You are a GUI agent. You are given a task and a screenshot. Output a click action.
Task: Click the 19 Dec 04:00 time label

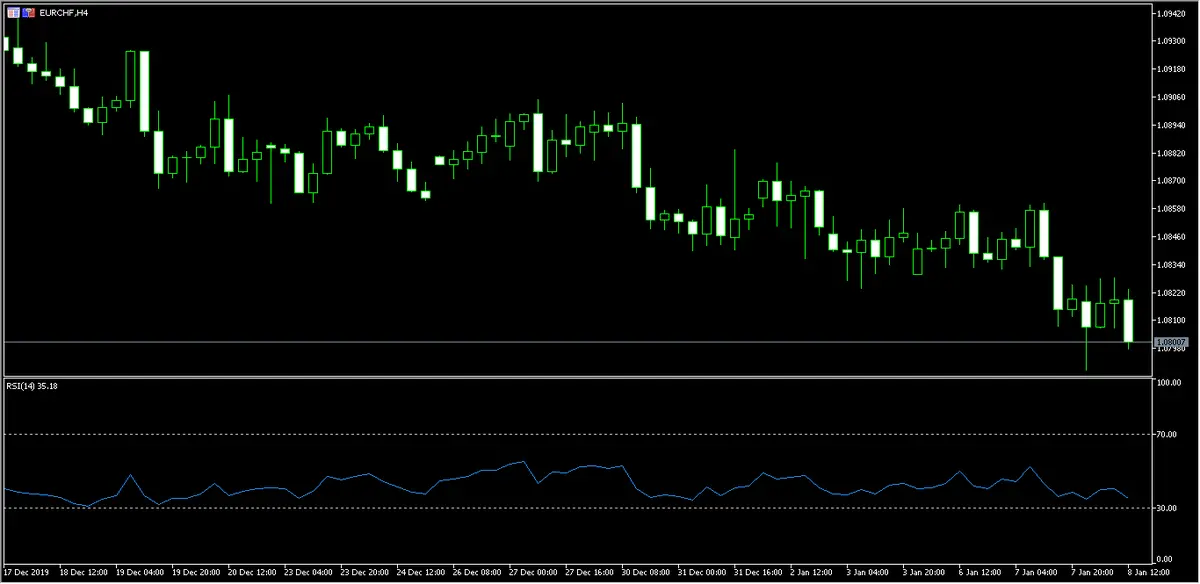coord(139,573)
